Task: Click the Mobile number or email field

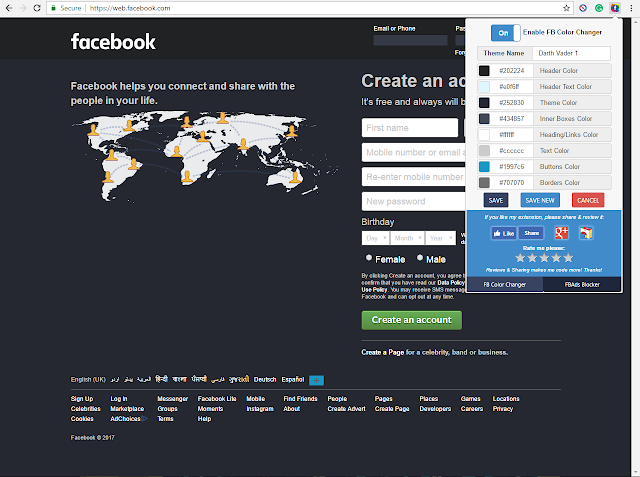Action: coord(413,152)
